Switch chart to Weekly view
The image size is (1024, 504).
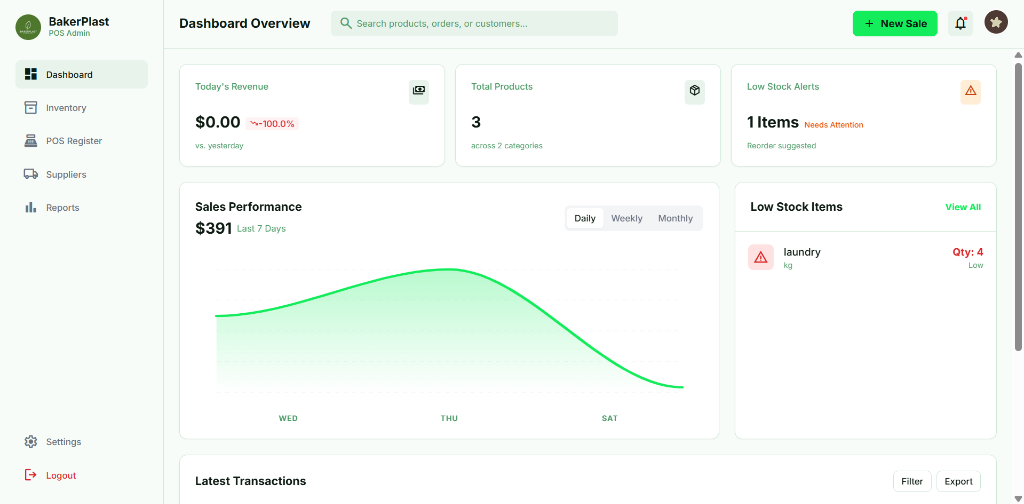[627, 218]
